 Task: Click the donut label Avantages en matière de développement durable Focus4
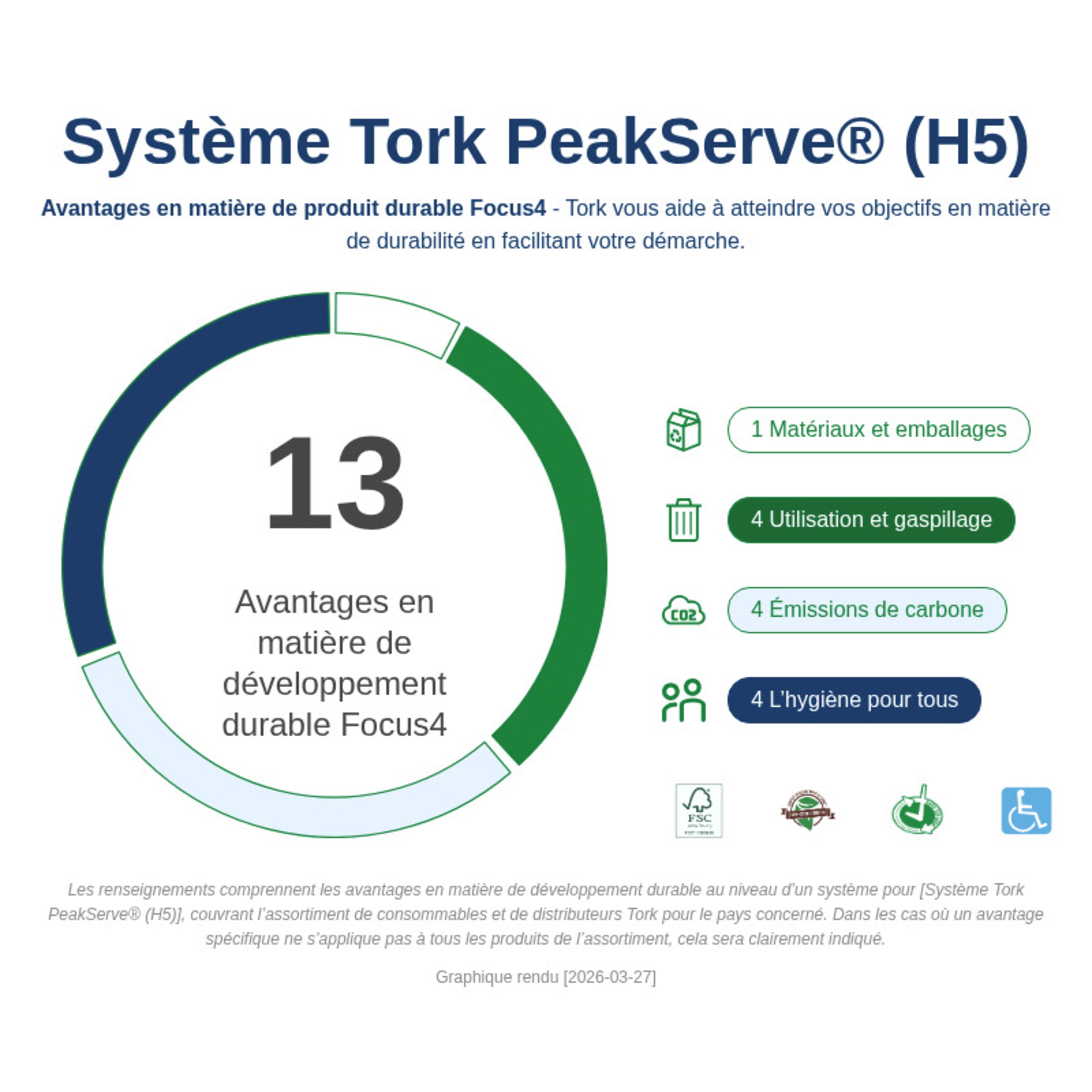(x=335, y=663)
